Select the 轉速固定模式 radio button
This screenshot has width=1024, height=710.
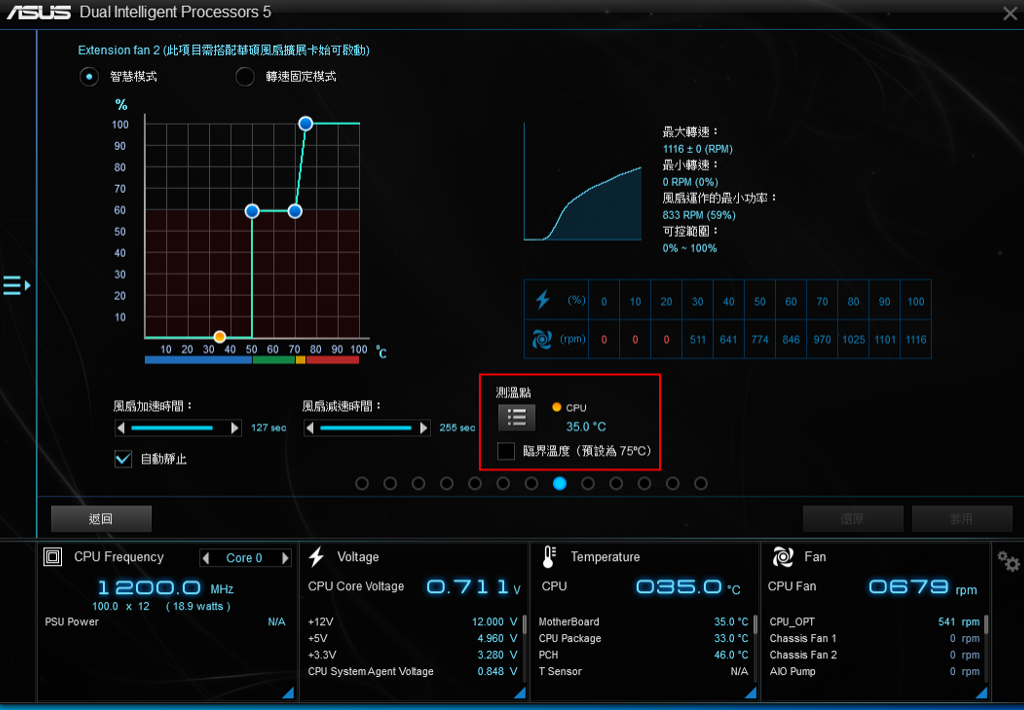[245, 77]
